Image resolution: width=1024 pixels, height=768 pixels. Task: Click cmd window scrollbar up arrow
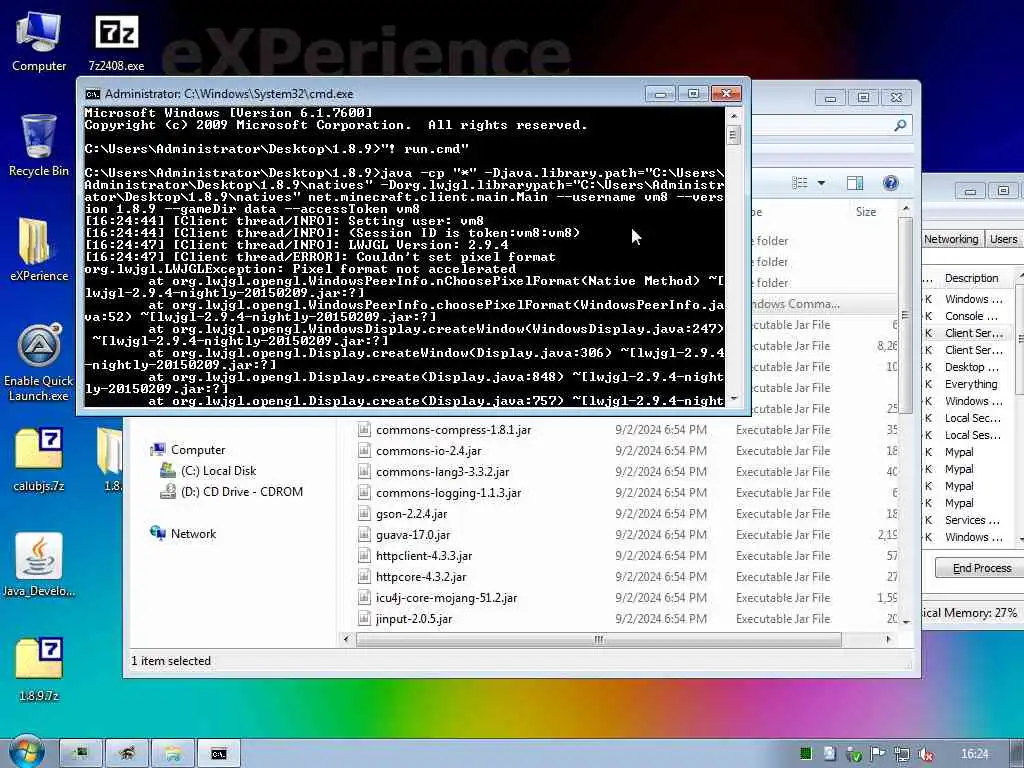tap(733, 116)
